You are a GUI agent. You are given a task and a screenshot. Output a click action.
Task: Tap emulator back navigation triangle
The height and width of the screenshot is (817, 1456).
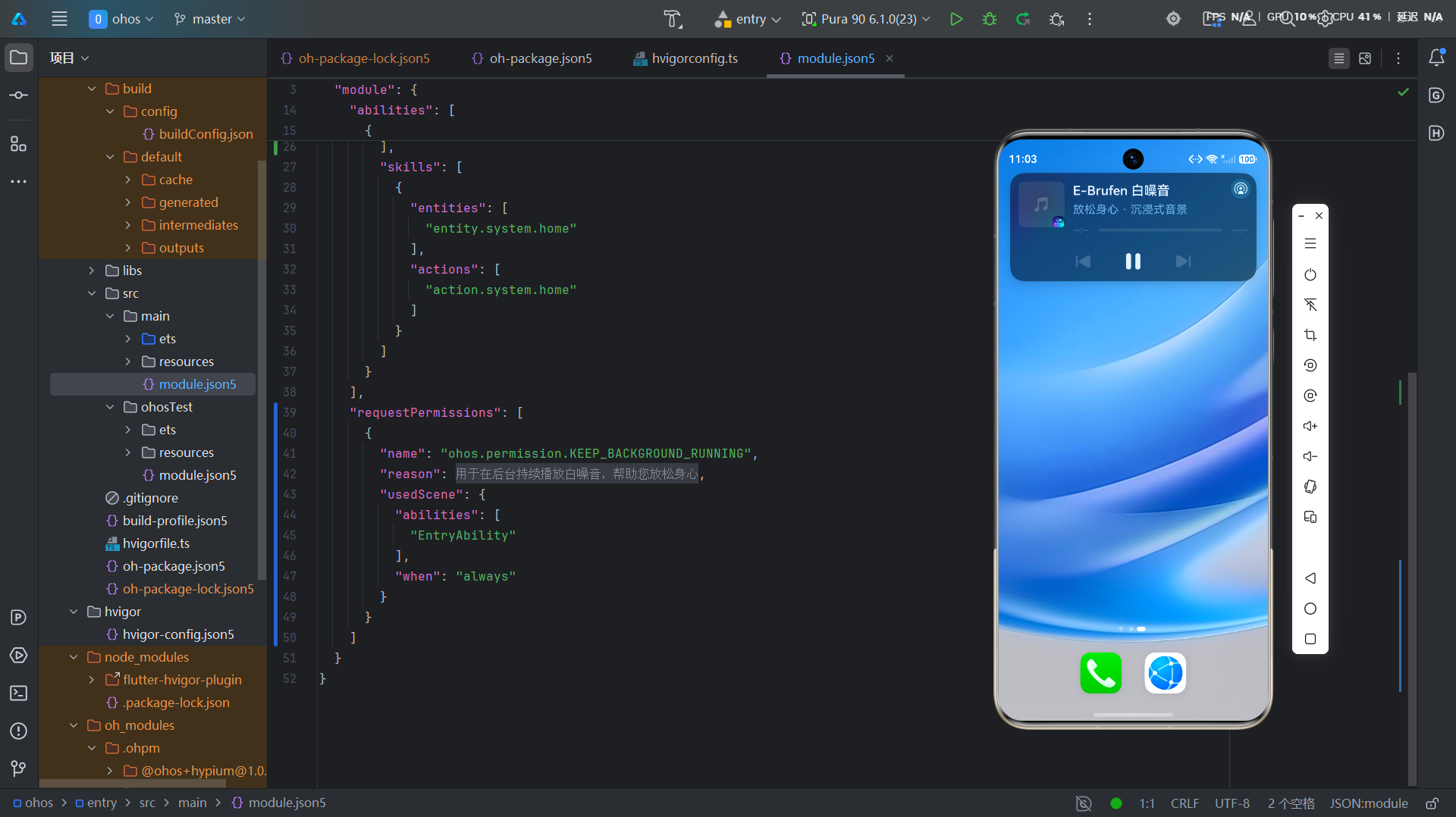[1310, 578]
